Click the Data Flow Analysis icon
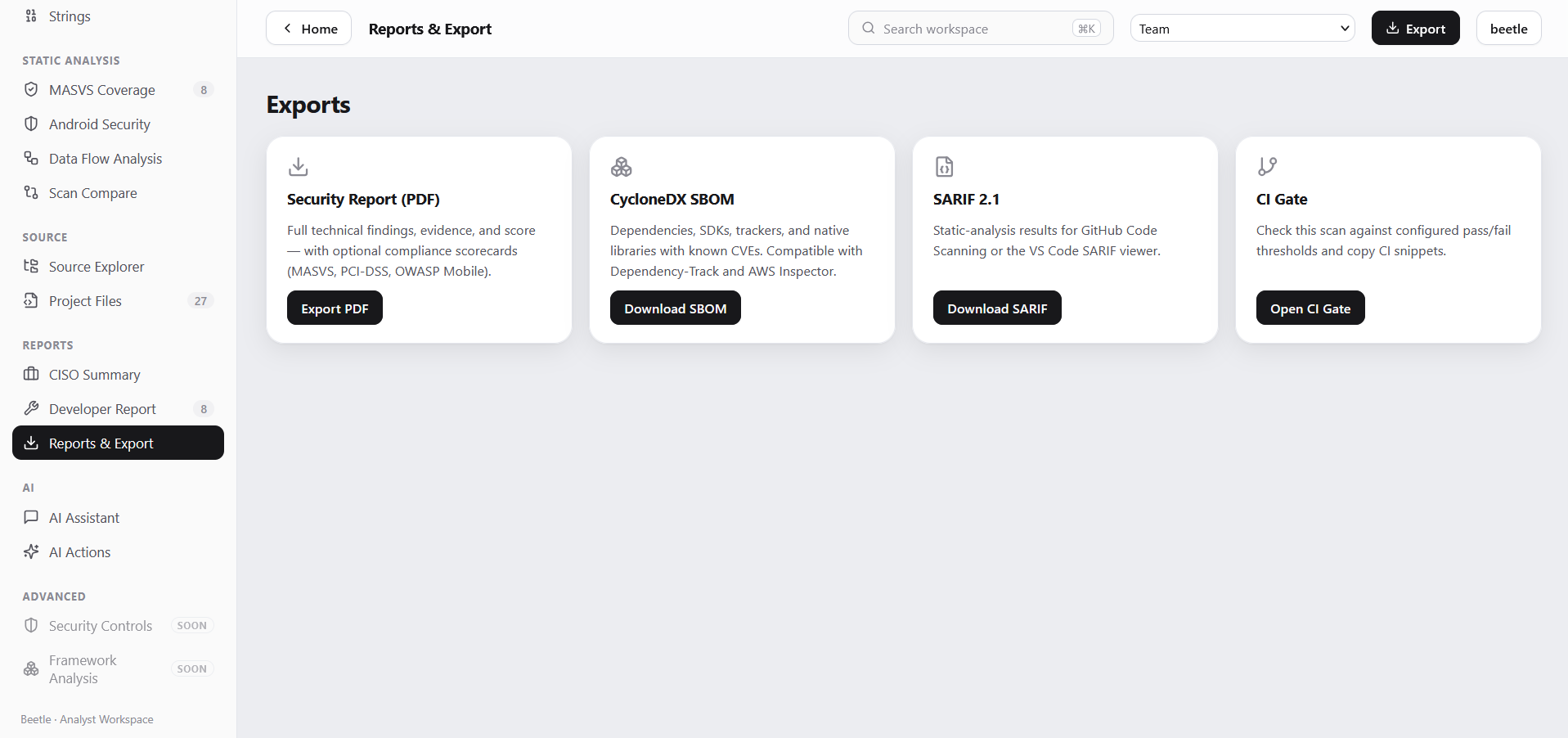1568x738 pixels. pos(31,158)
